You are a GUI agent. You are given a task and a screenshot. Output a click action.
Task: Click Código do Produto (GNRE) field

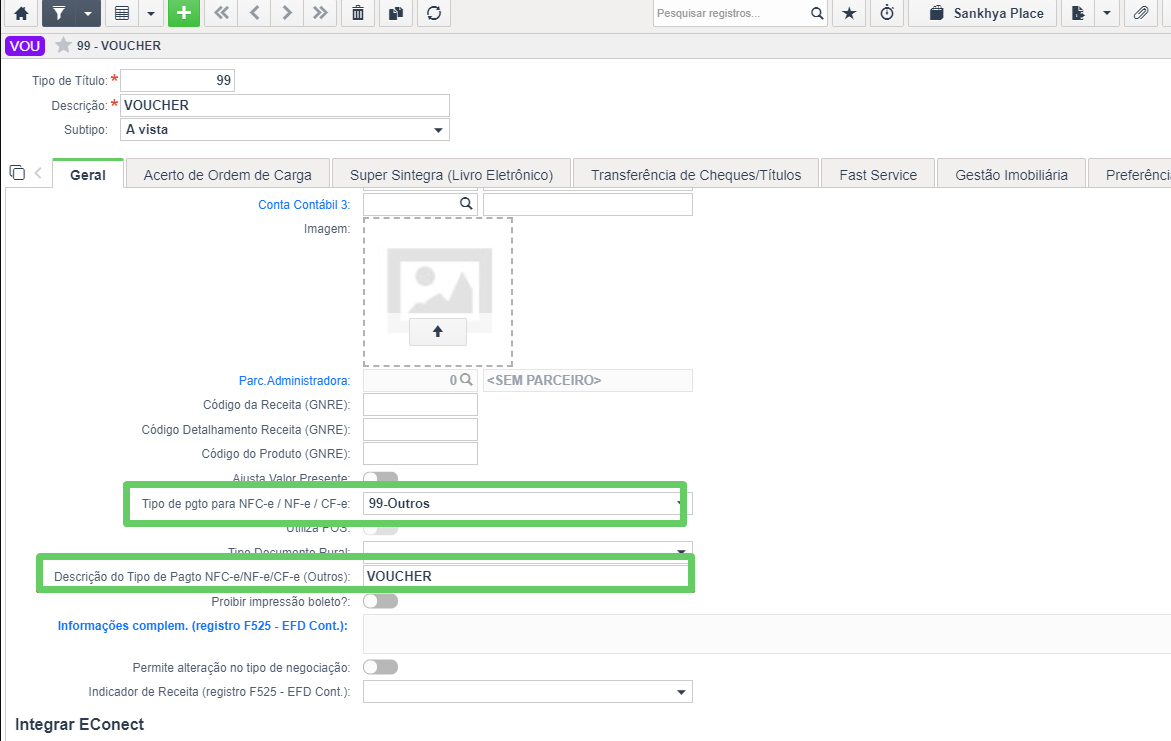click(420, 453)
